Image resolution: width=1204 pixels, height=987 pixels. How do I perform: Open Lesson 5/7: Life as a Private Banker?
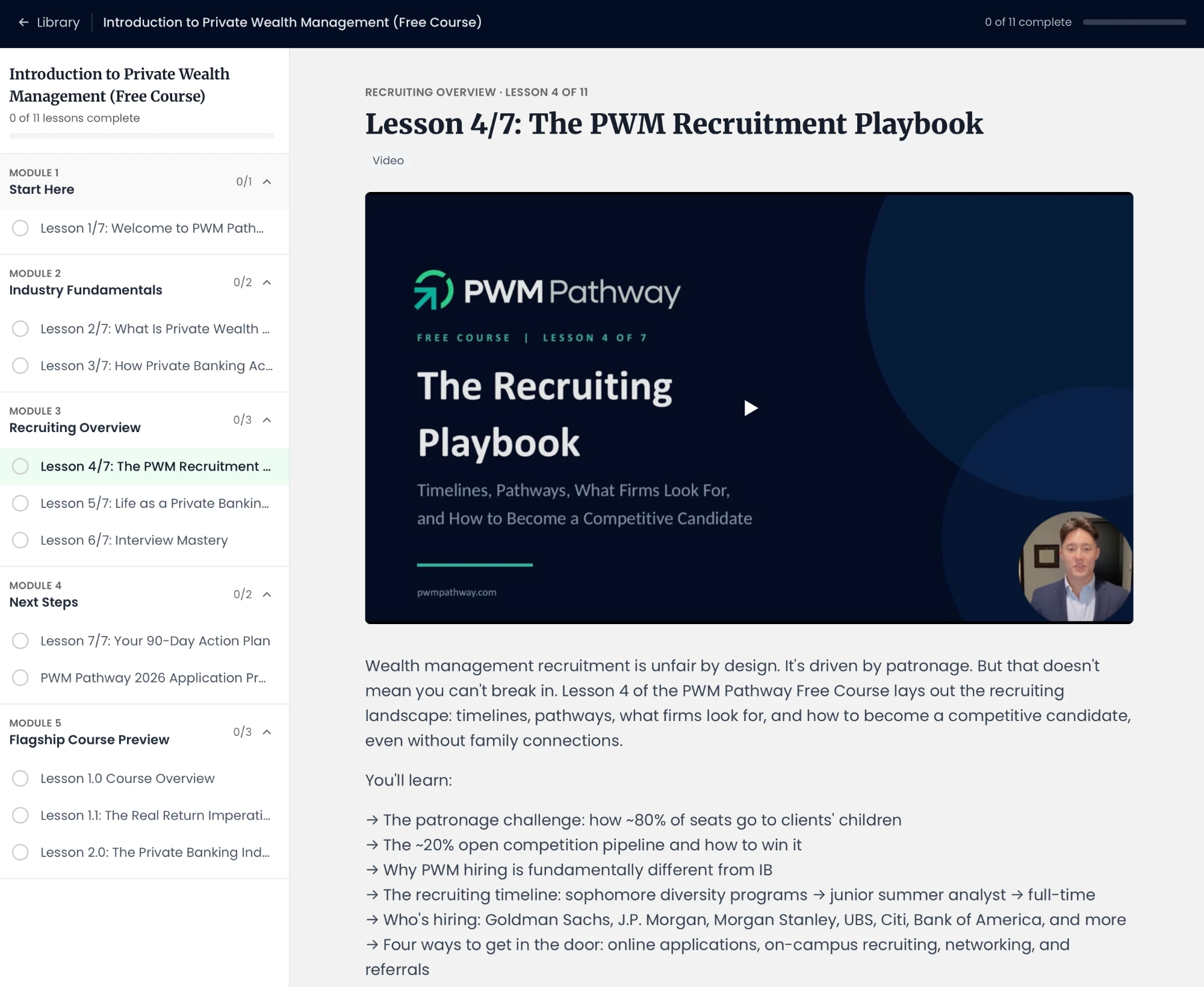coord(144,503)
